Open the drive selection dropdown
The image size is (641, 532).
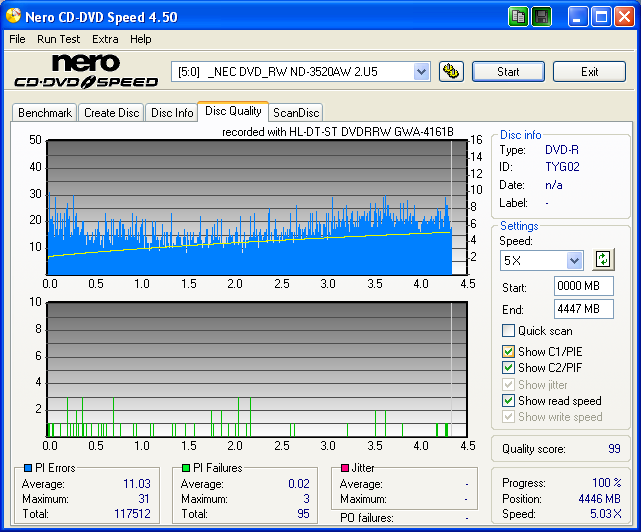tap(421, 72)
